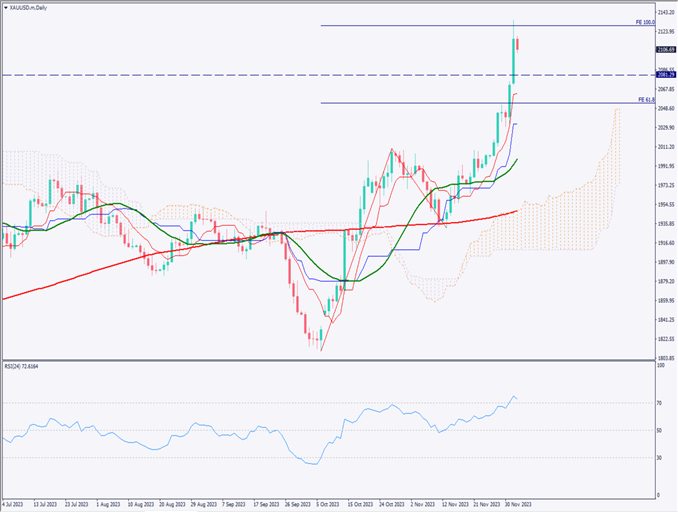678x512 pixels.
Task: Select the current price tag 2106.69
Action: click(x=664, y=48)
